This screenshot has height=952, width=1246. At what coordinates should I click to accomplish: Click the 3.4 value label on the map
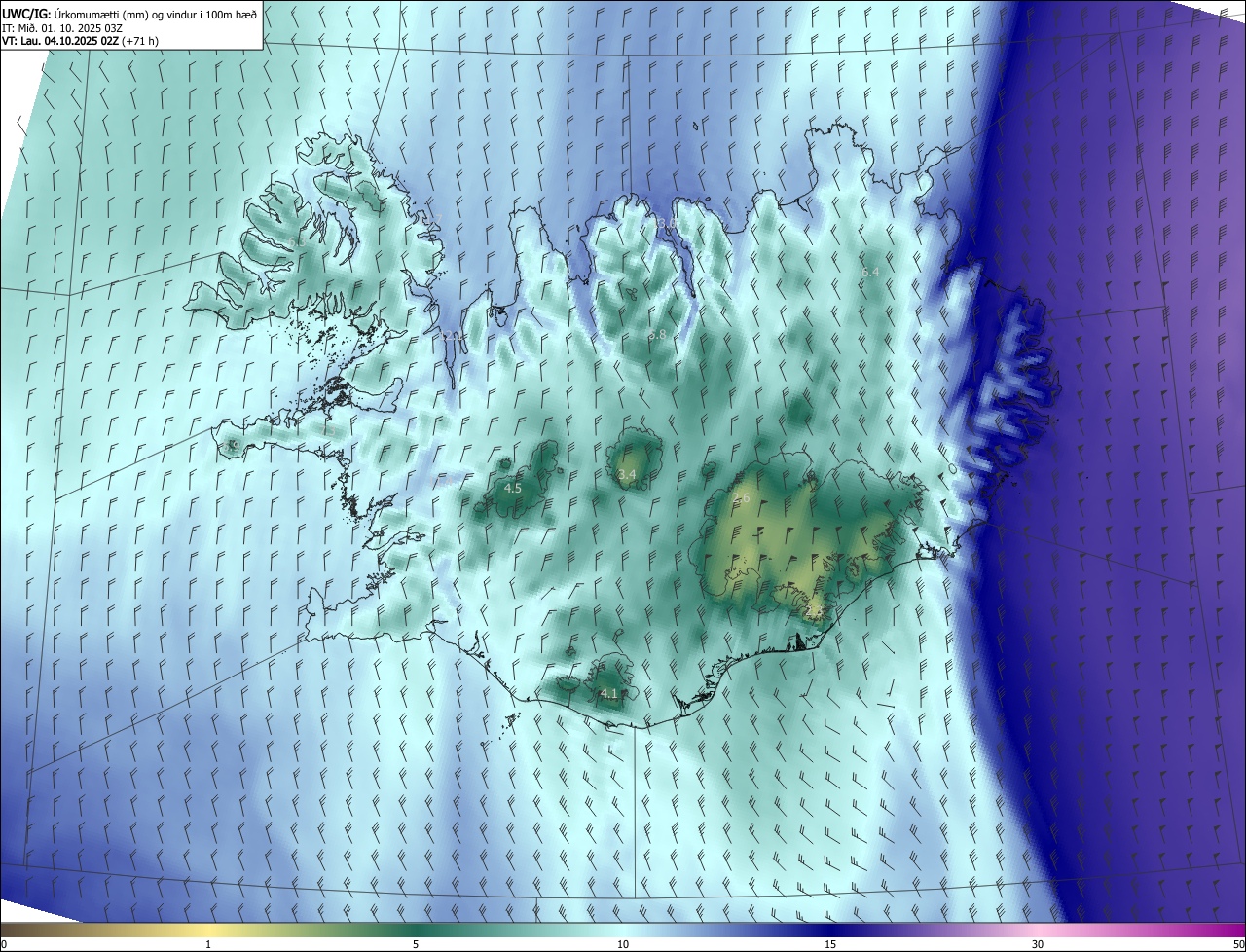[x=627, y=475]
